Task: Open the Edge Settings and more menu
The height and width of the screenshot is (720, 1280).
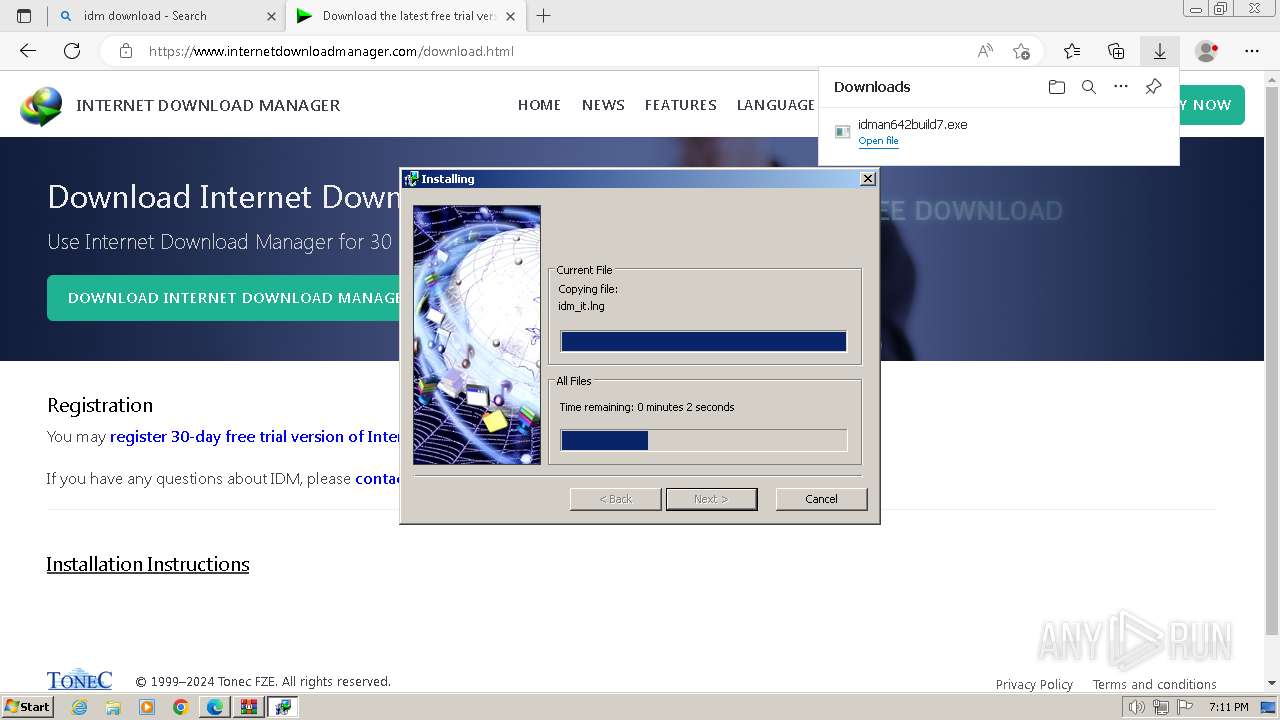Action: 1252,51
